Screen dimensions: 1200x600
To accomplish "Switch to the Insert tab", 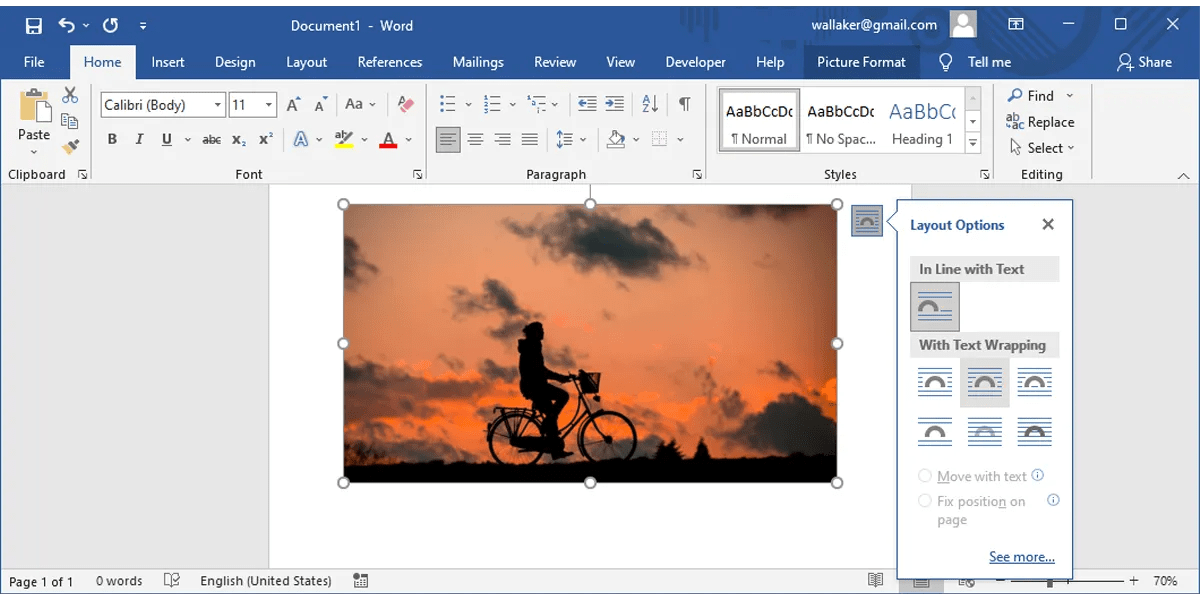I will (x=168, y=62).
